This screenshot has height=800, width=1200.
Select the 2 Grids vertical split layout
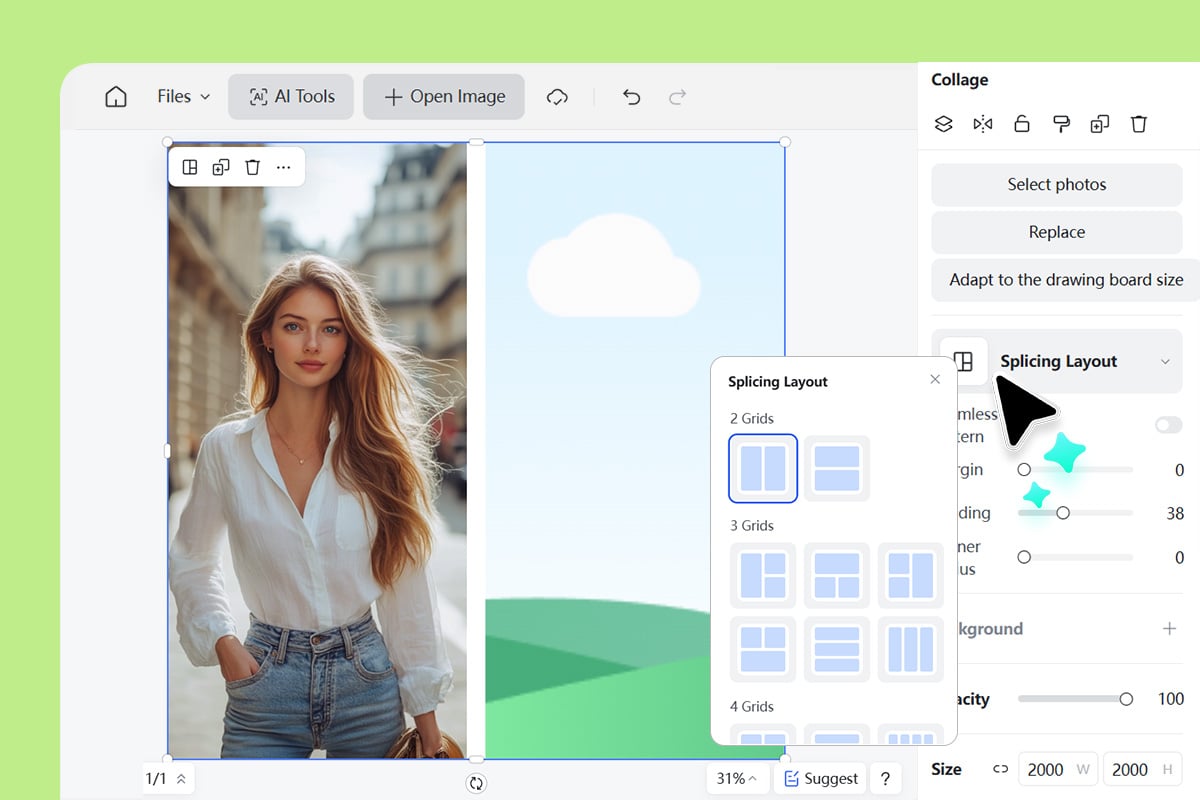point(763,468)
